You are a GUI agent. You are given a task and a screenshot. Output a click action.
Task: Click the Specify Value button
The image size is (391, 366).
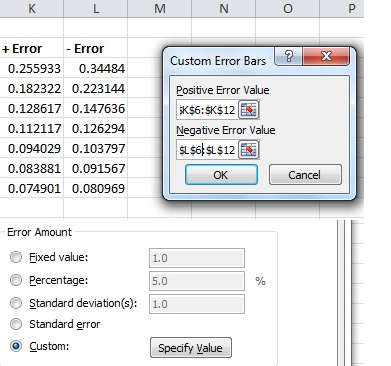[191, 348]
